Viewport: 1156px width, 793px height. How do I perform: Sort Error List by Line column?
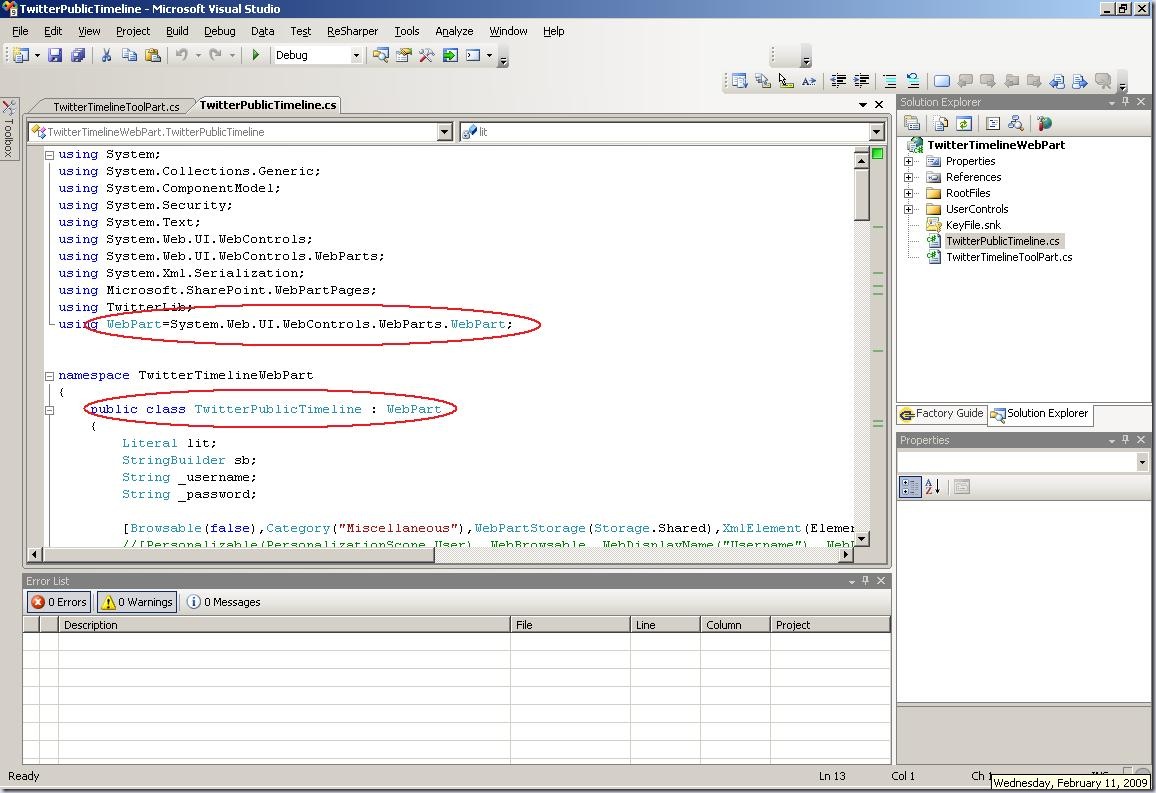point(665,625)
